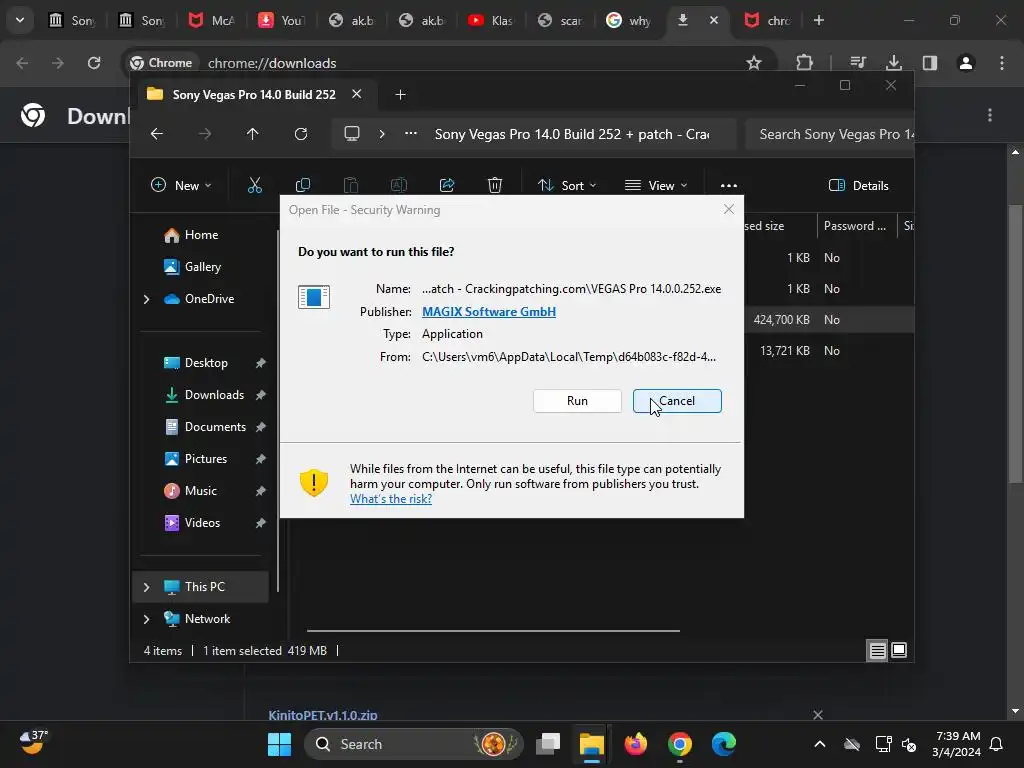The image size is (1024, 768).
Task: Expand the This PC tree node
Action: click(x=146, y=587)
